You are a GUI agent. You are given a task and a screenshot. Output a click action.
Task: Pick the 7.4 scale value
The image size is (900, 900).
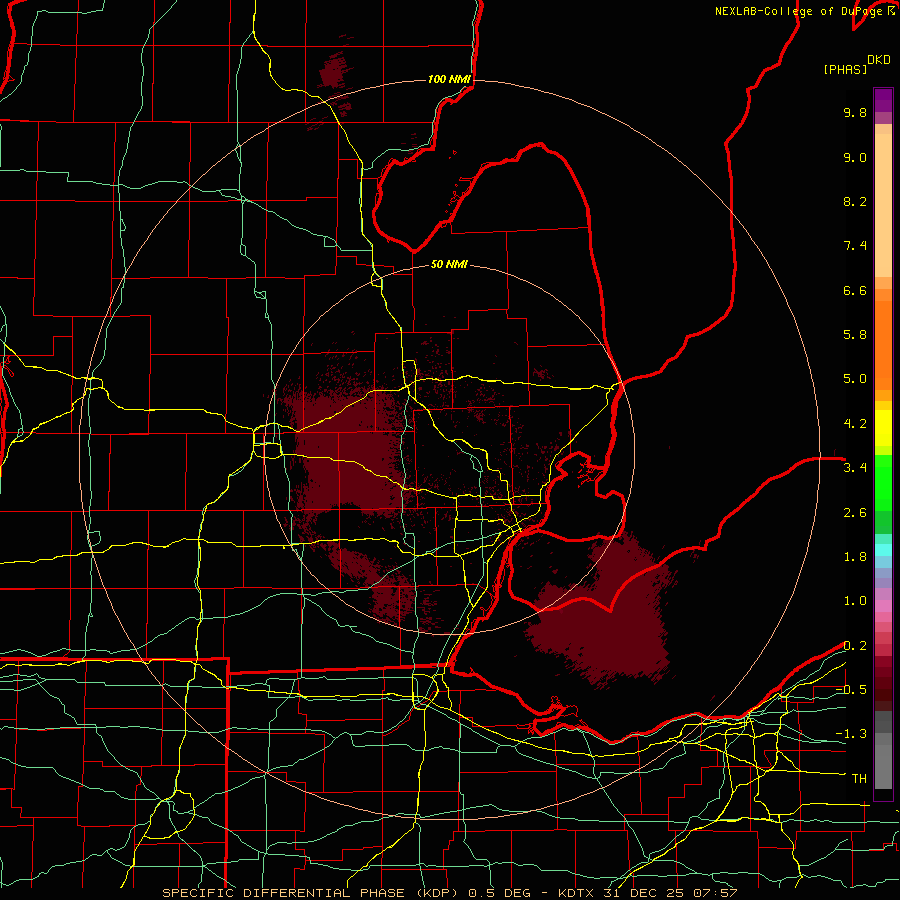pos(855,246)
